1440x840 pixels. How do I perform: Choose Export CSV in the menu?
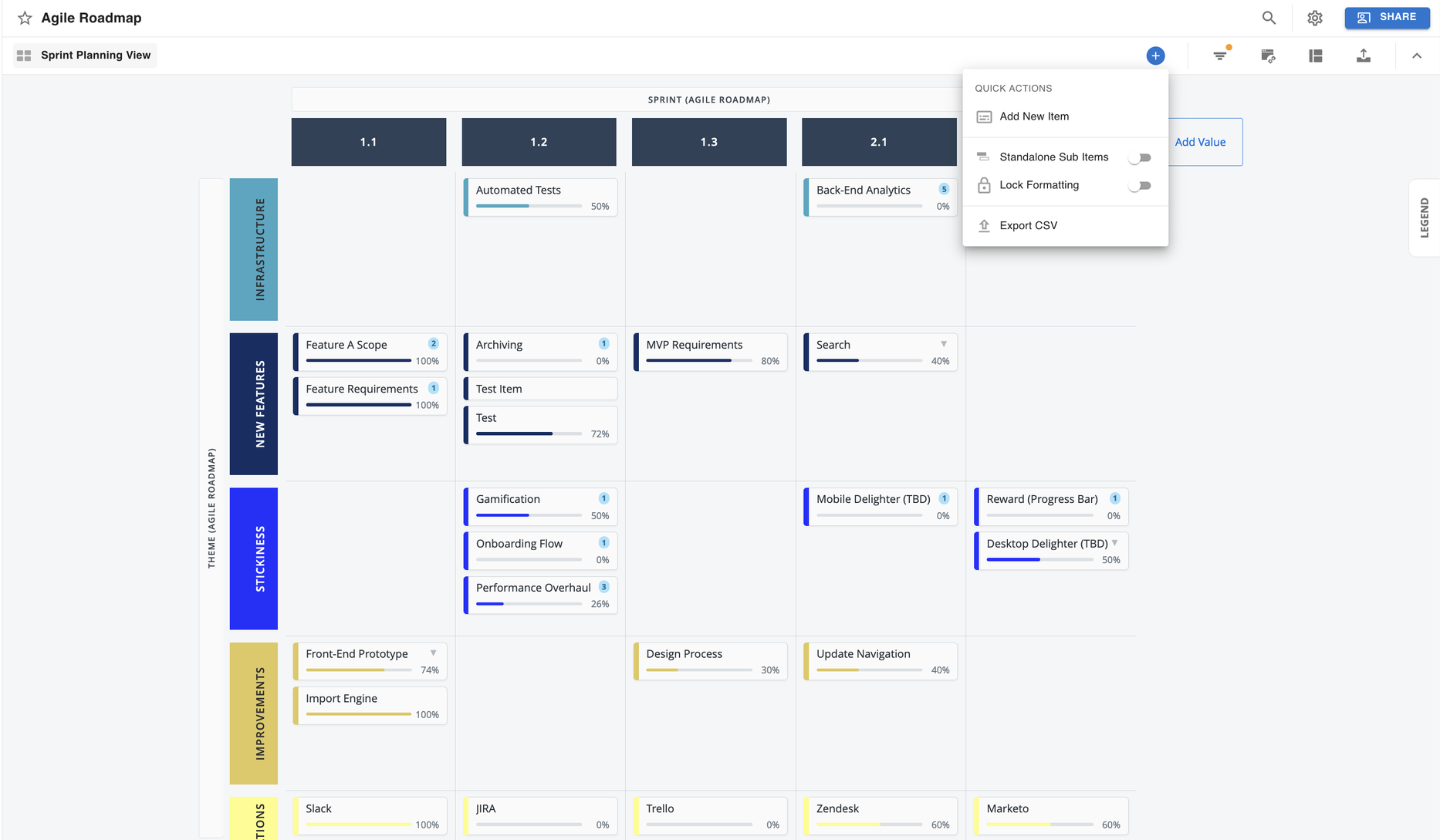(x=1028, y=225)
